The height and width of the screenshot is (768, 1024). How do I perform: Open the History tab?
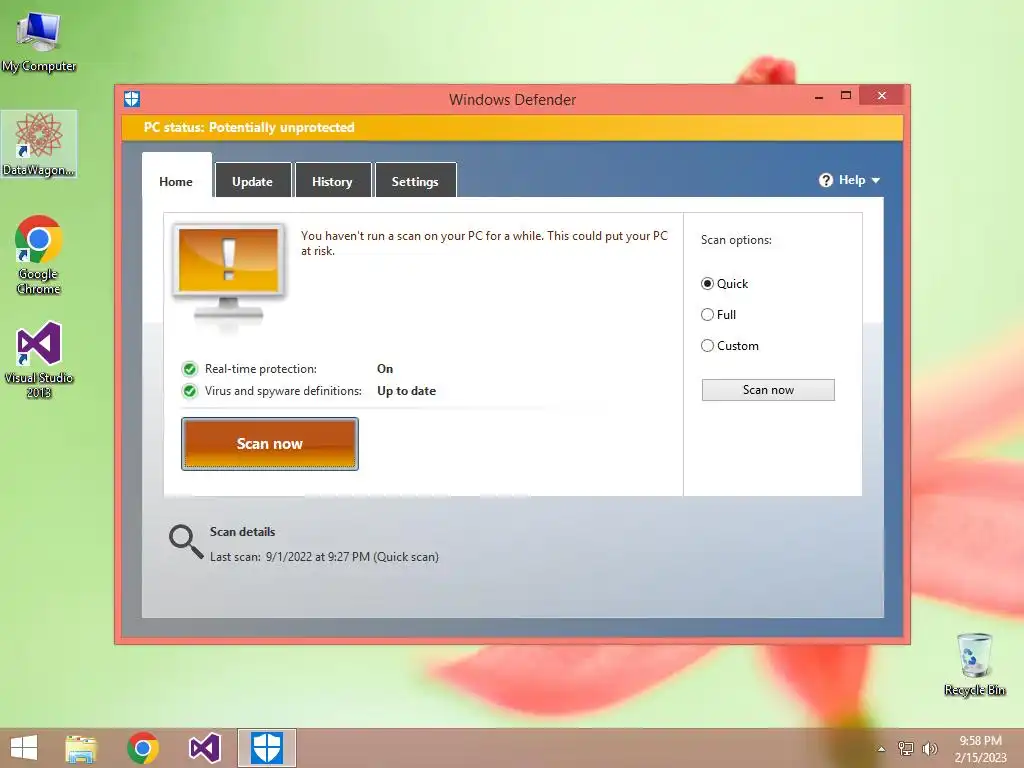click(x=332, y=182)
